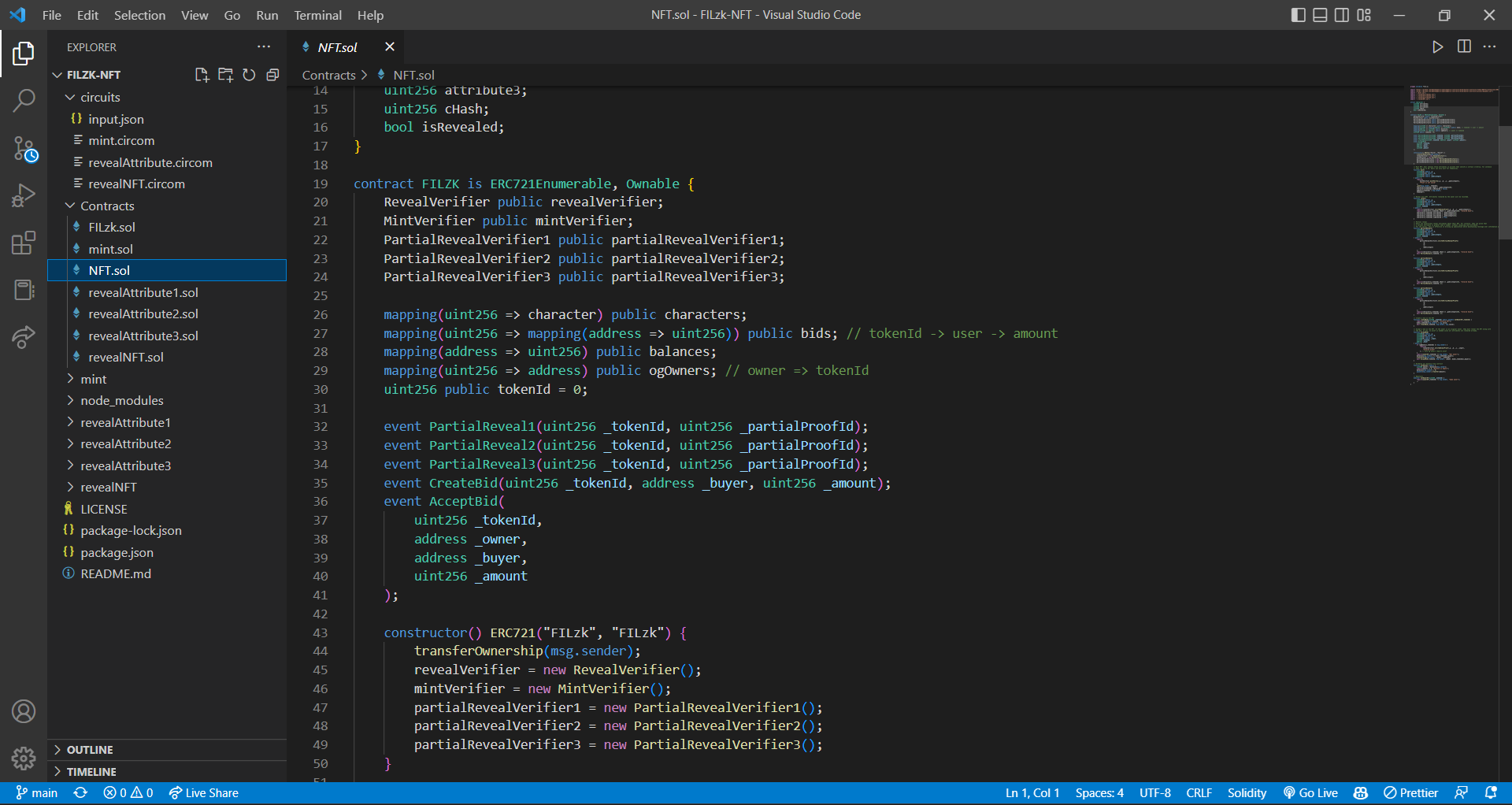Click Go Live in status bar

[x=1310, y=792]
